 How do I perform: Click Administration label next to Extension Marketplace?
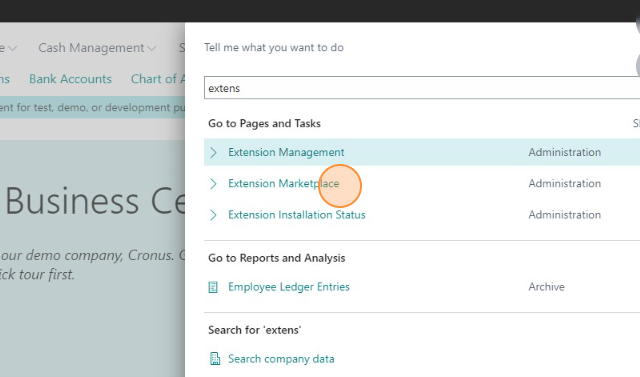[564, 184]
